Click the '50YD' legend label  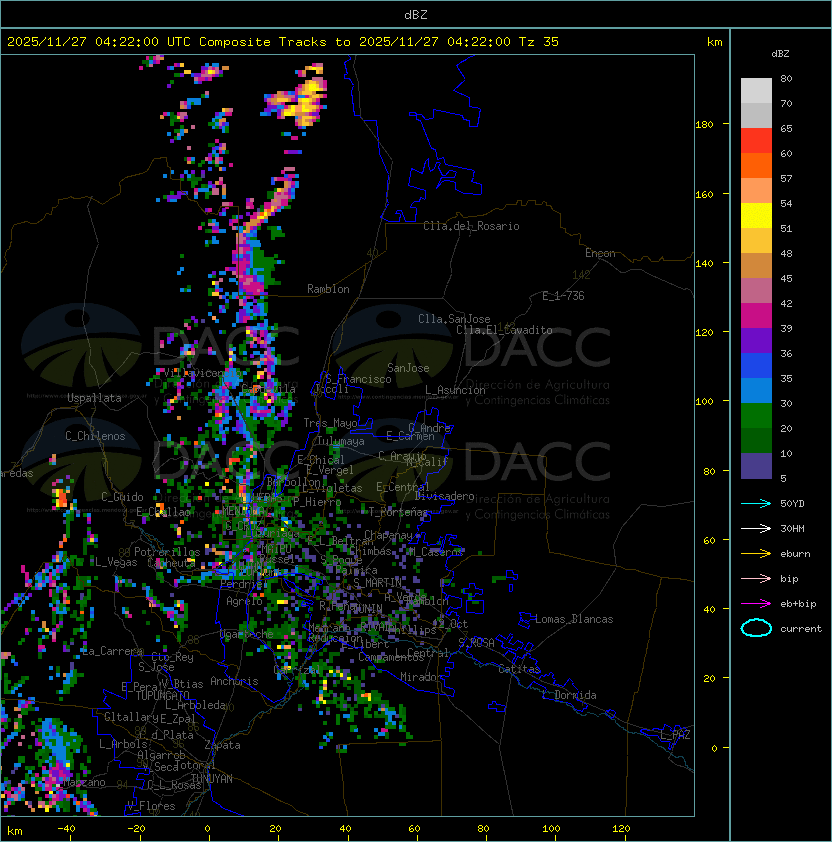click(x=792, y=503)
